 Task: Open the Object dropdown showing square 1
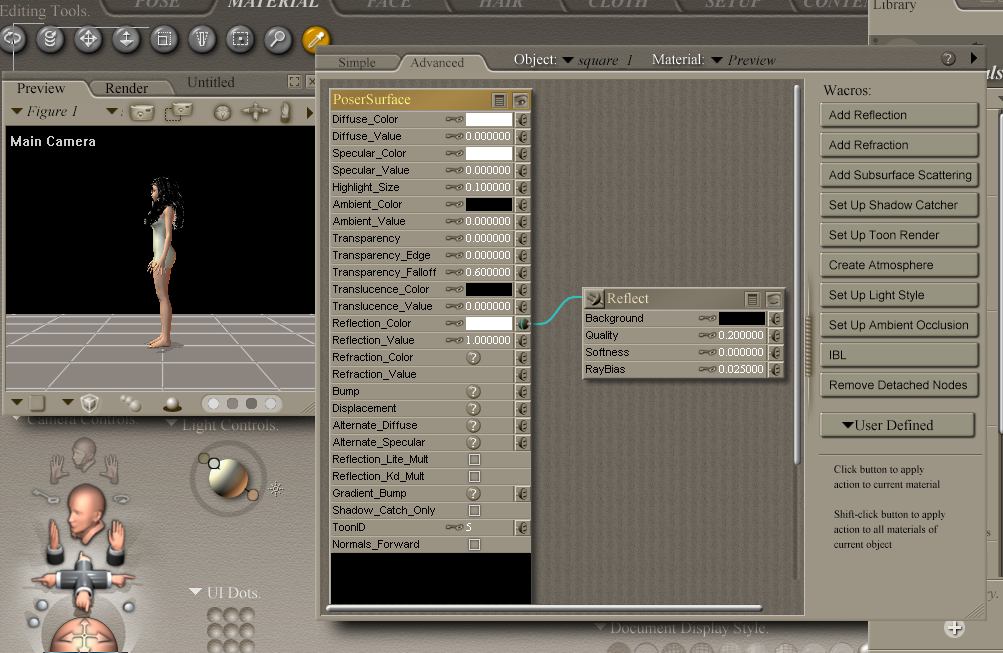pos(597,60)
